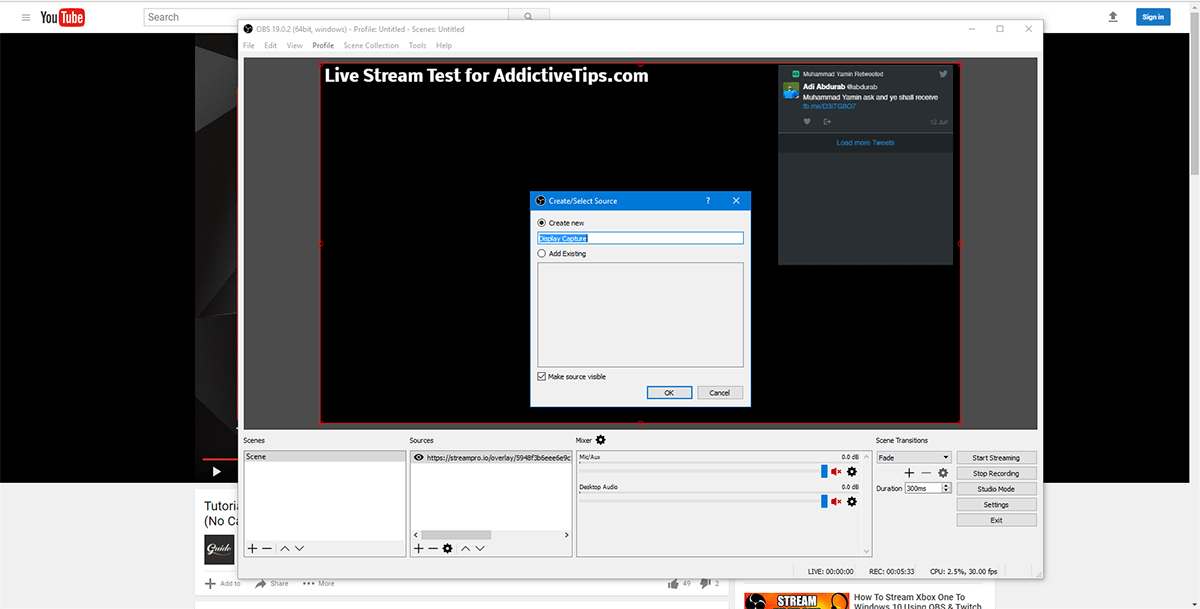Viewport: 1200px width, 609px height.
Task: Move source down arrow in Sources panel
Action: 480,548
